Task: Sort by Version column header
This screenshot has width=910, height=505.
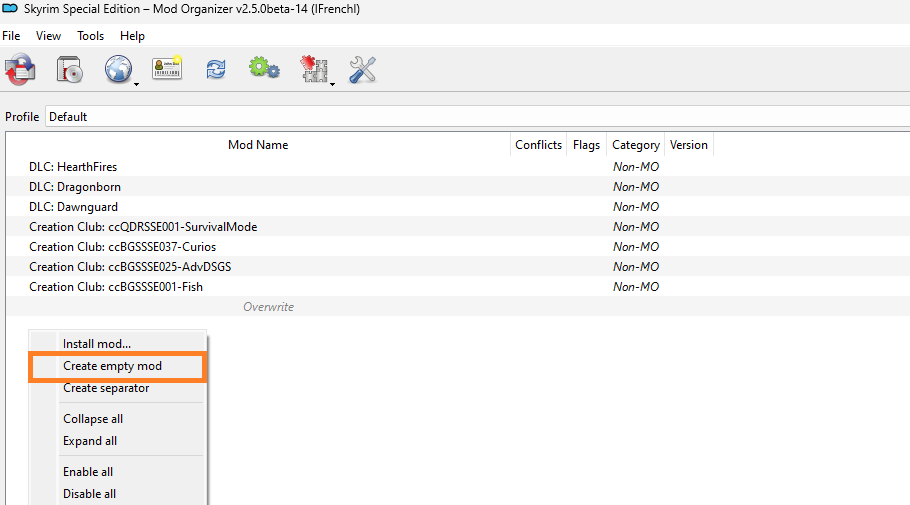Action: coord(689,145)
